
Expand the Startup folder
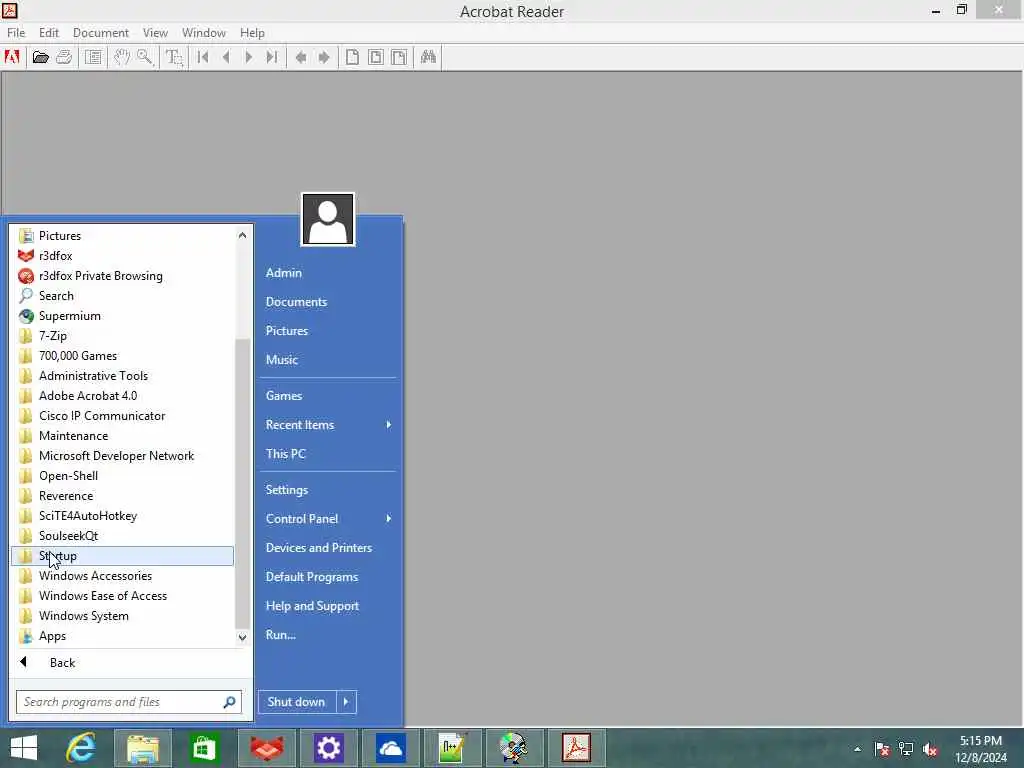(123, 556)
